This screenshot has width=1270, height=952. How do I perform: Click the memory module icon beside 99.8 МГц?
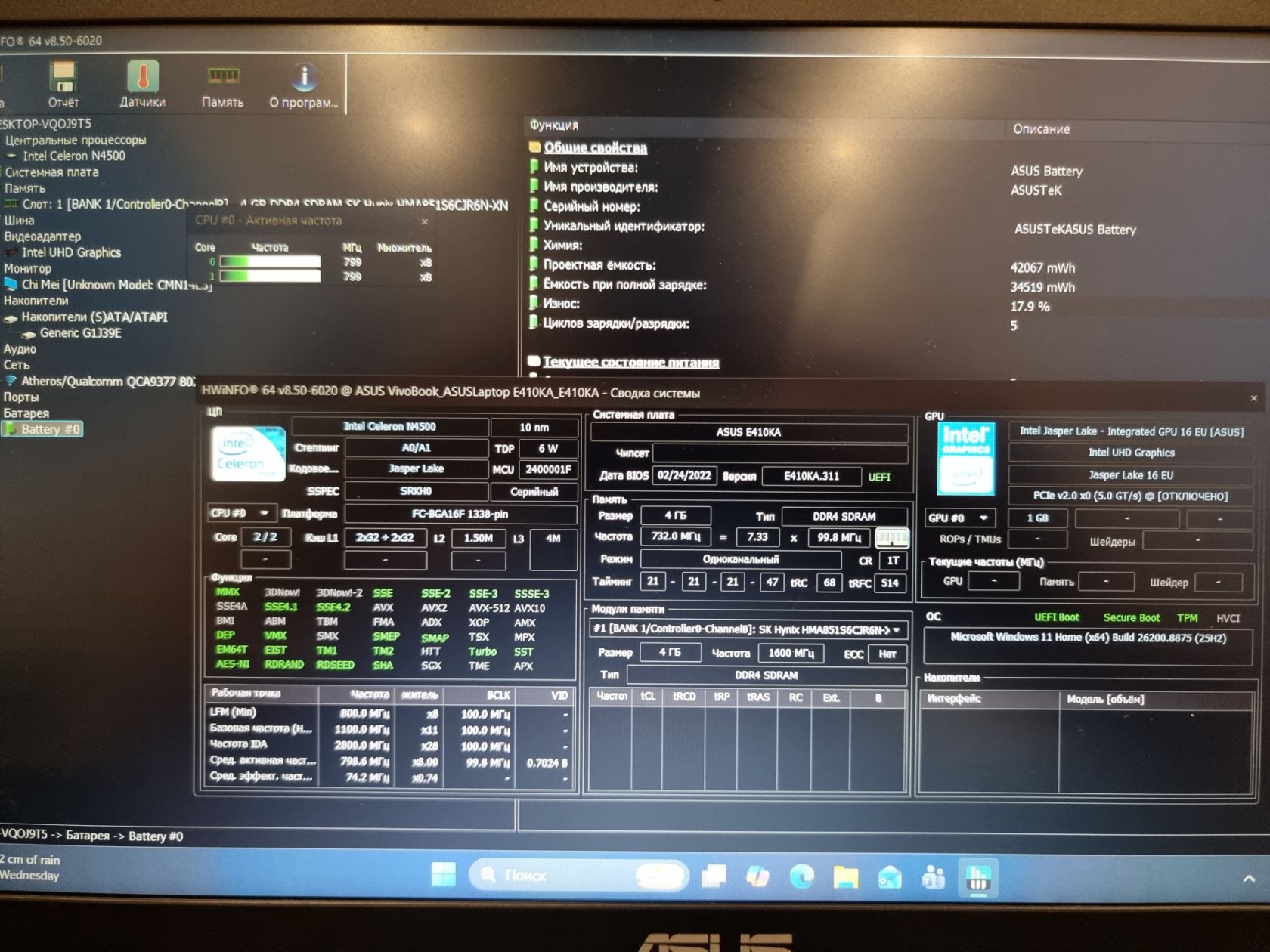892,537
